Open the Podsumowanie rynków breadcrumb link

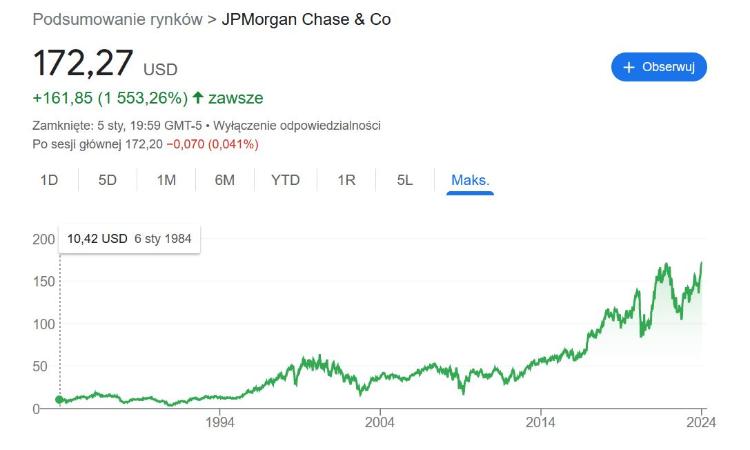117,20
